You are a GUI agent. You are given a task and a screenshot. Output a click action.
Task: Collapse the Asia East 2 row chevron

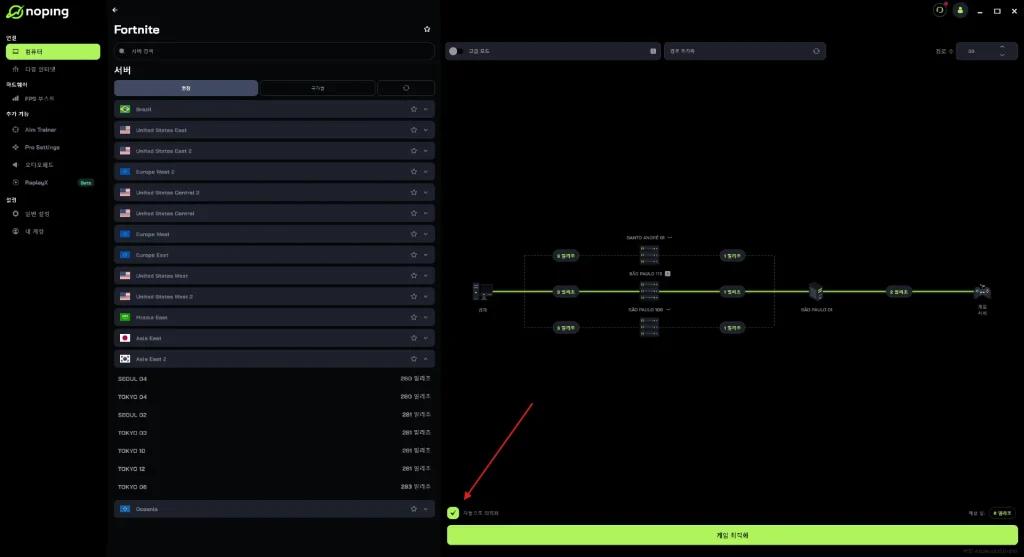tap(426, 359)
